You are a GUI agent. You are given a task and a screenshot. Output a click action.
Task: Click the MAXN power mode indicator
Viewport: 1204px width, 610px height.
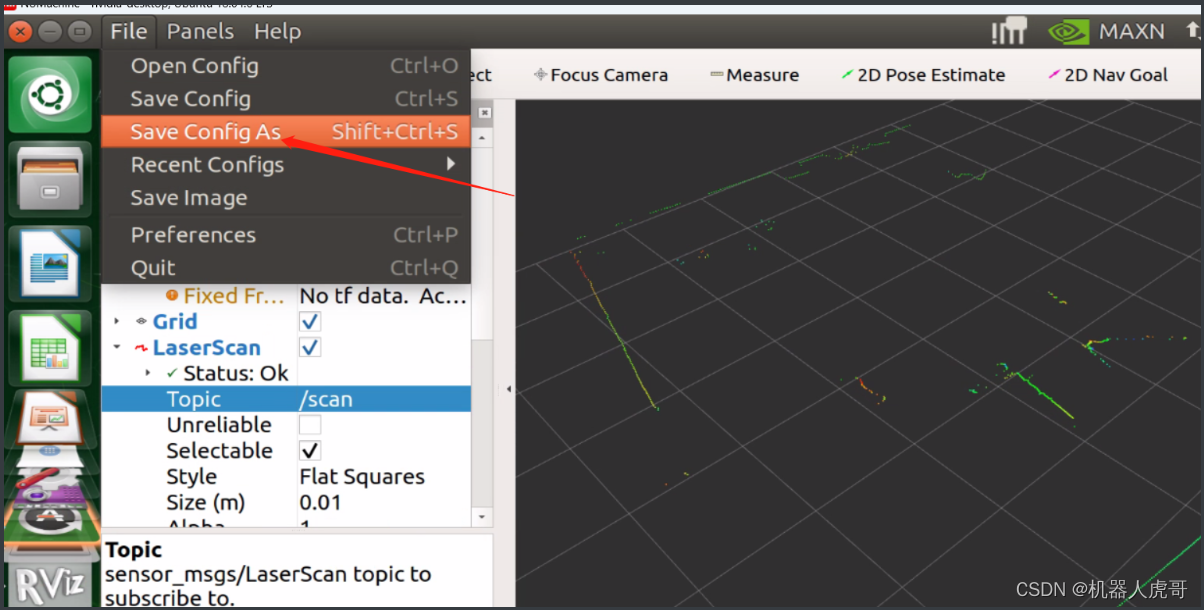[1132, 32]
